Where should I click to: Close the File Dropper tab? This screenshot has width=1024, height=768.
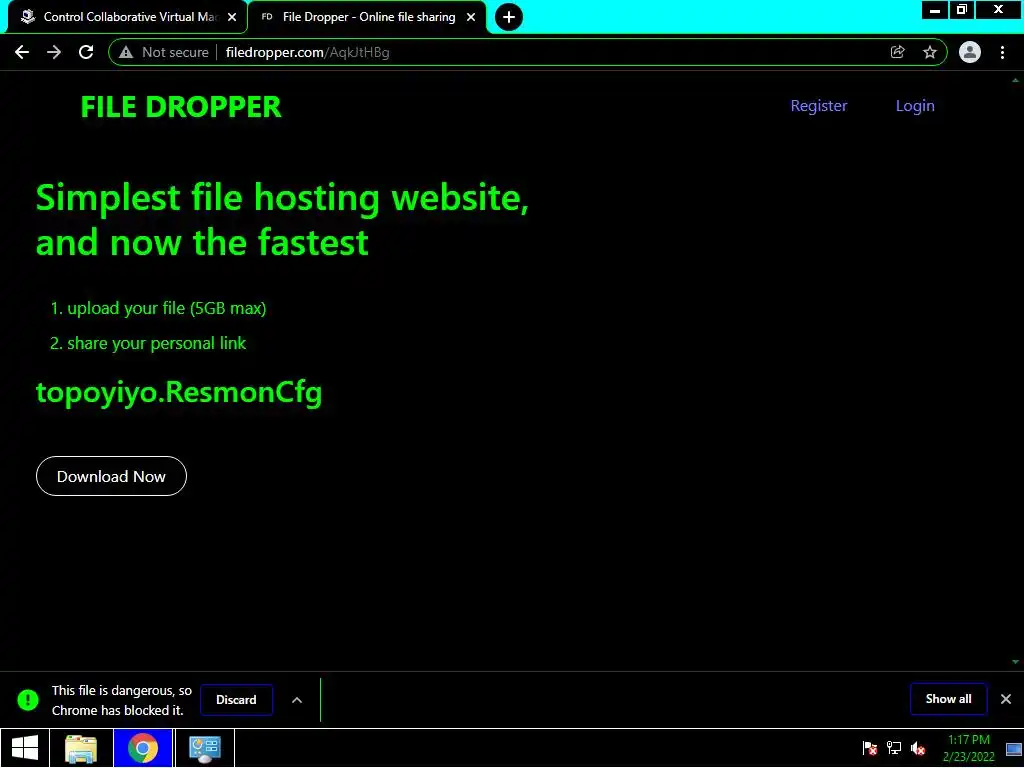tap(471, 17)
